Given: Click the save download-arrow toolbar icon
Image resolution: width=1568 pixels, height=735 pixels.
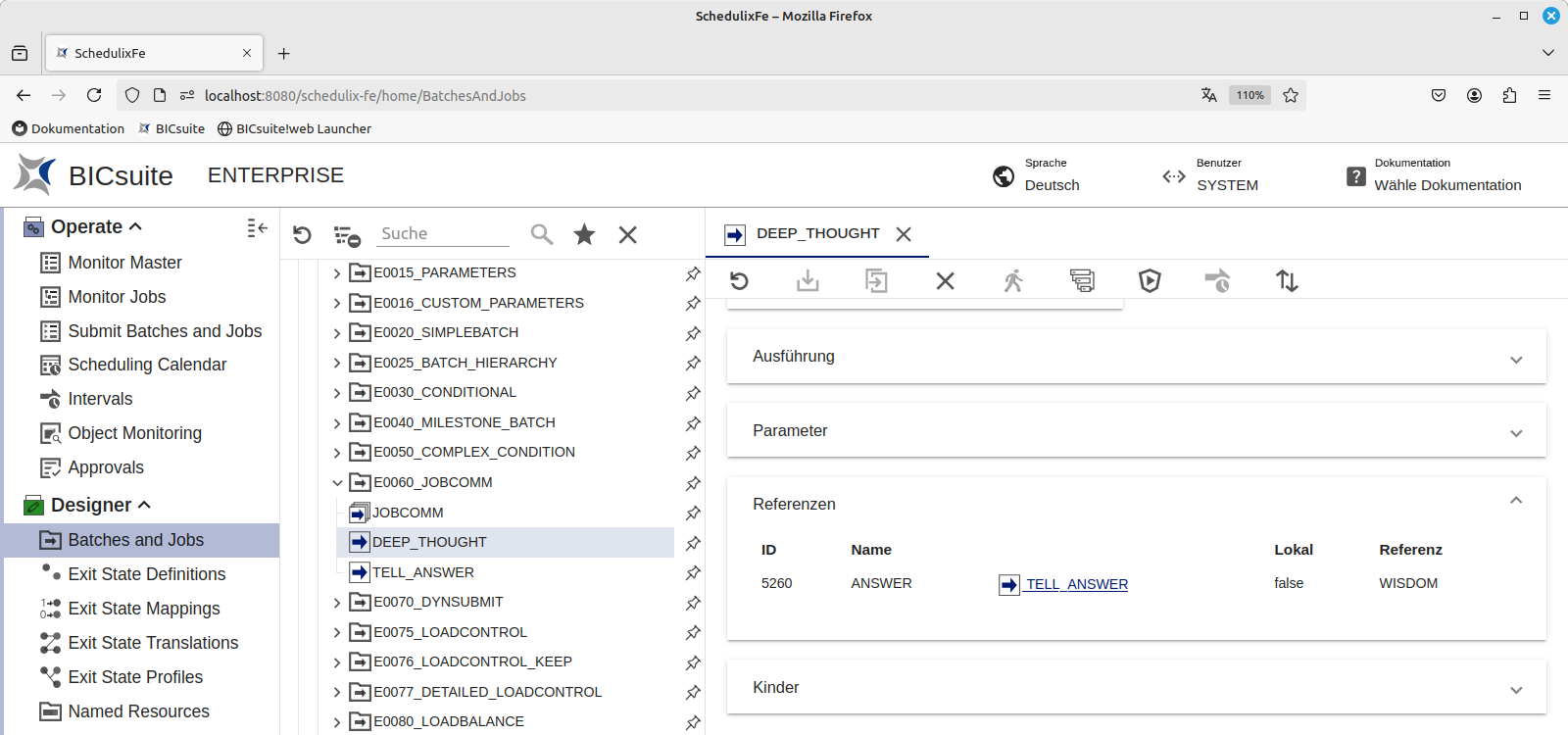Looking at the screenshot, I should [x=808, y=281].
